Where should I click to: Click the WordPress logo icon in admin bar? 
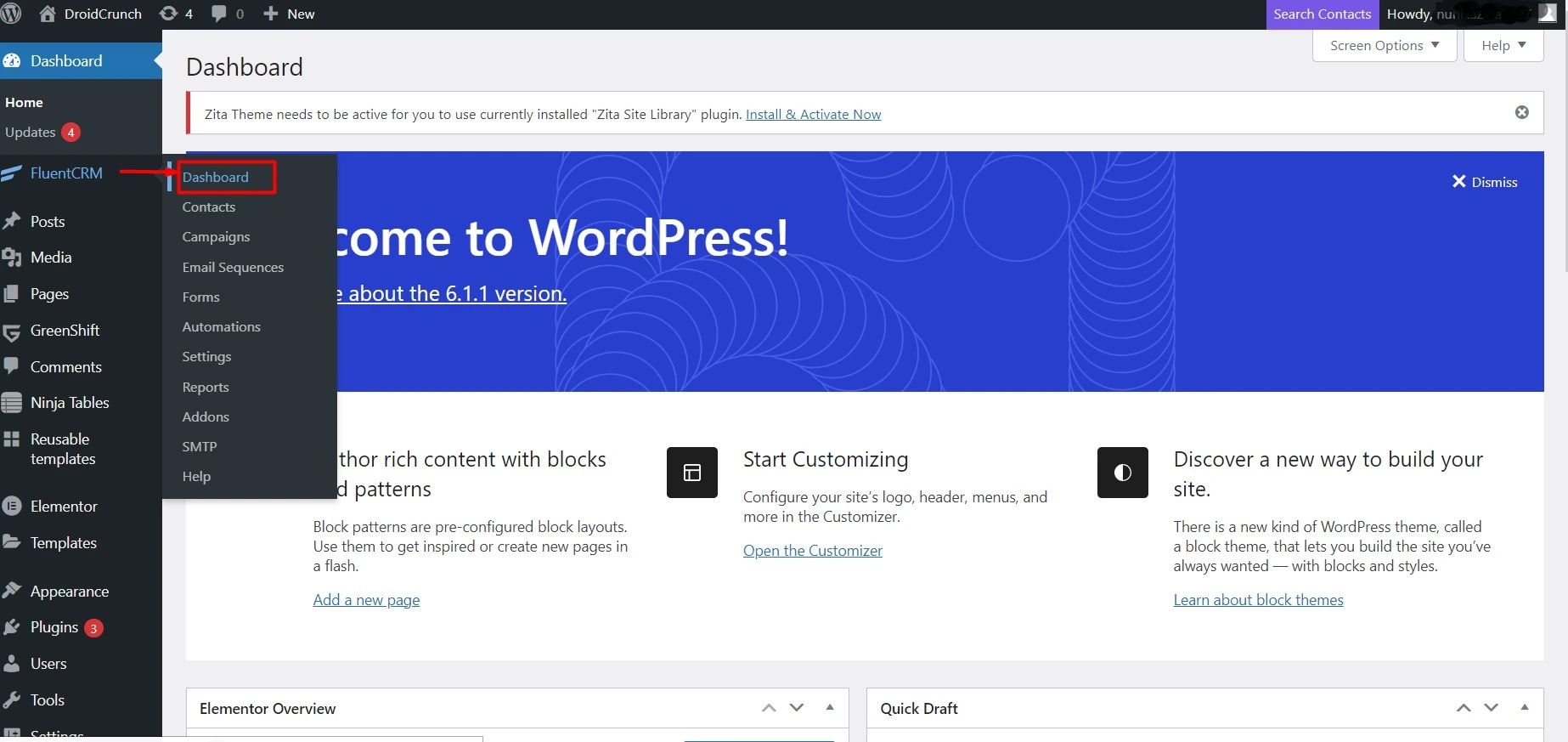pyautogui.click(x=11, y=14)
